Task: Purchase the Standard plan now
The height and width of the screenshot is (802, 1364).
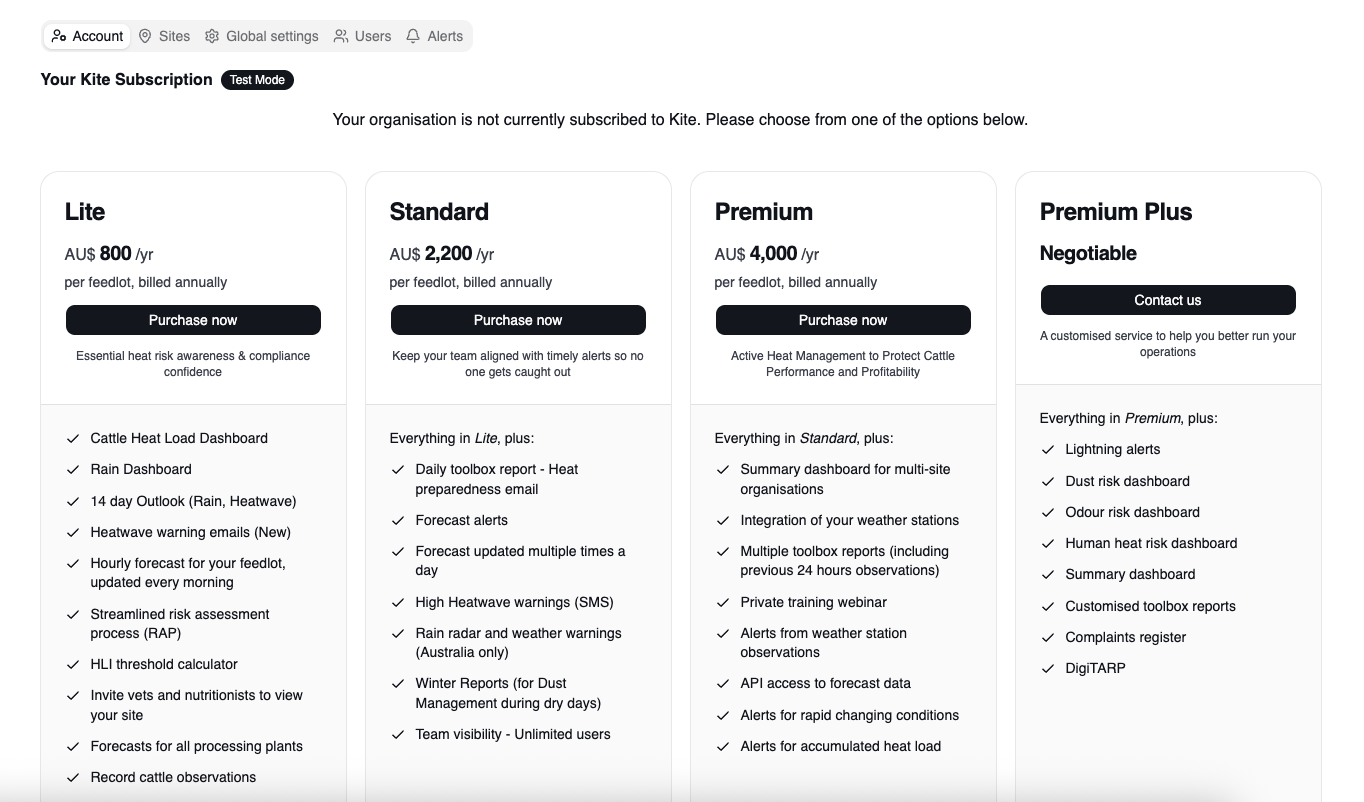Action: [x=518, y=320]
